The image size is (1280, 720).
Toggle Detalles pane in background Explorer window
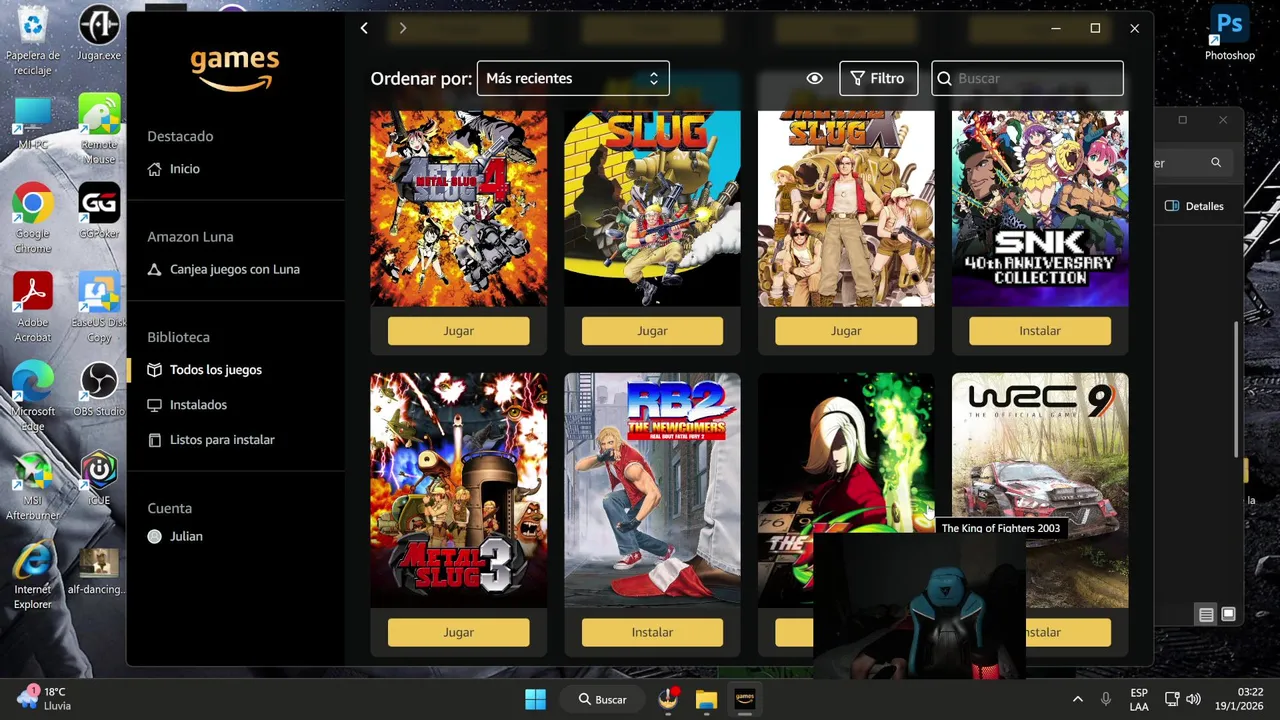[x=1194, y=206]
